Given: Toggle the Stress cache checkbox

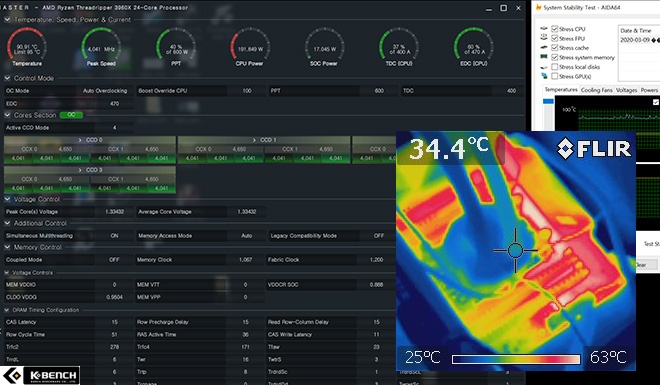Looking at the screenshot, I should [x=555, y=48].
